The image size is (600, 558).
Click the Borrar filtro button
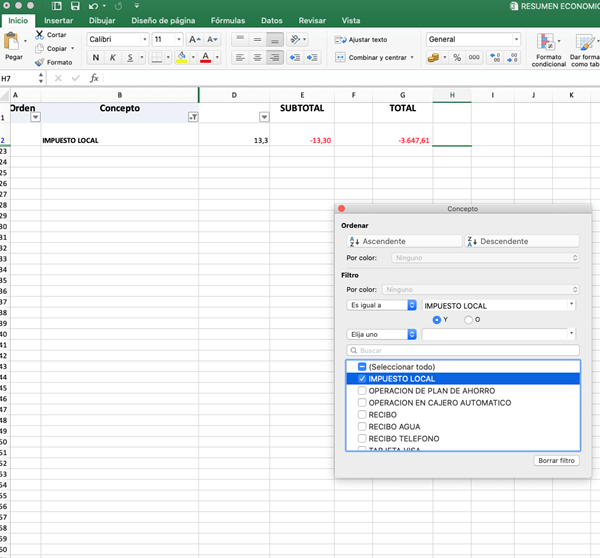[x=556, y=461]
